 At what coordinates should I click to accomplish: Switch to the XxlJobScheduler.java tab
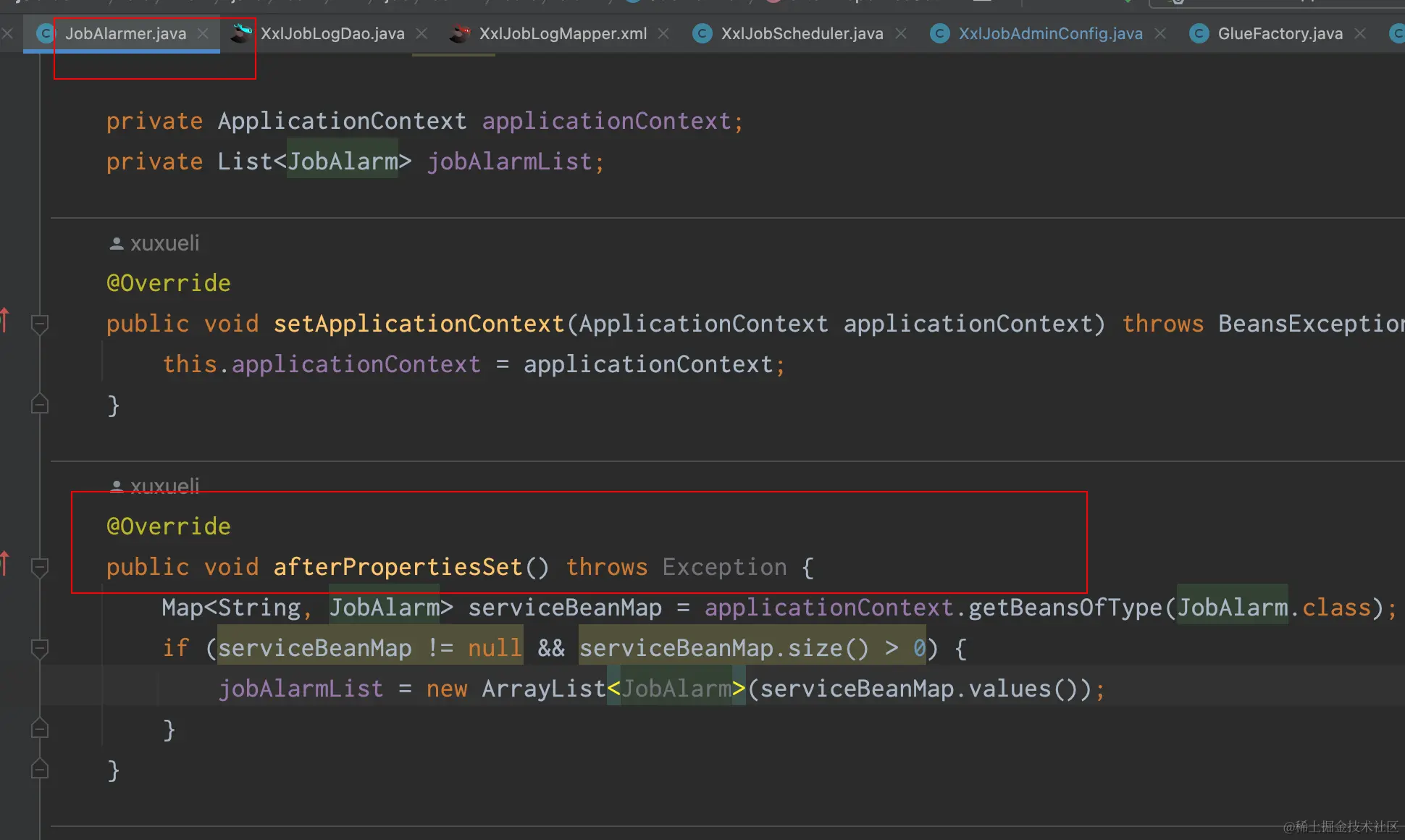[x=801, y=33]
